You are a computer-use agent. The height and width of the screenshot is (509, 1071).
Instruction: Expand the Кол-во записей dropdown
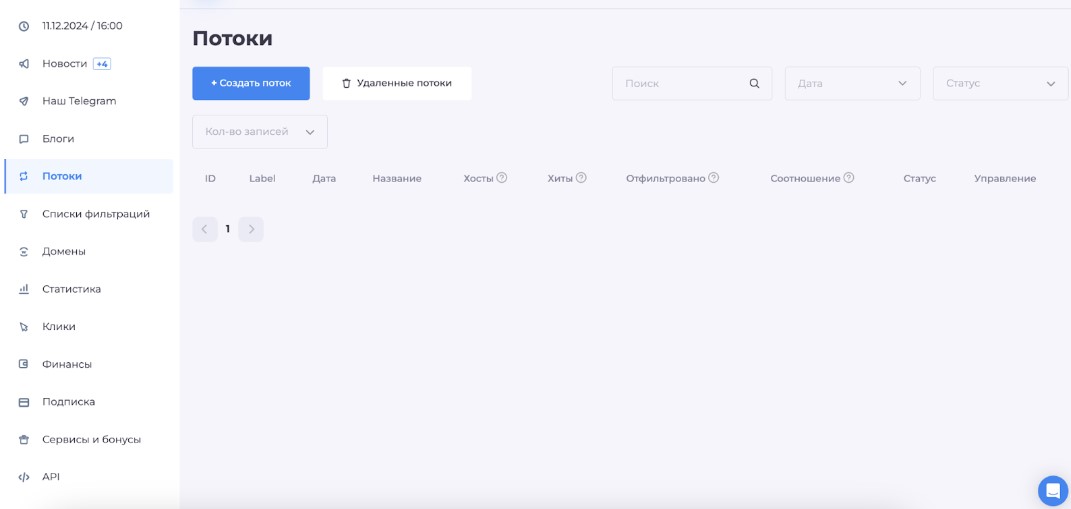click(260, 132)
